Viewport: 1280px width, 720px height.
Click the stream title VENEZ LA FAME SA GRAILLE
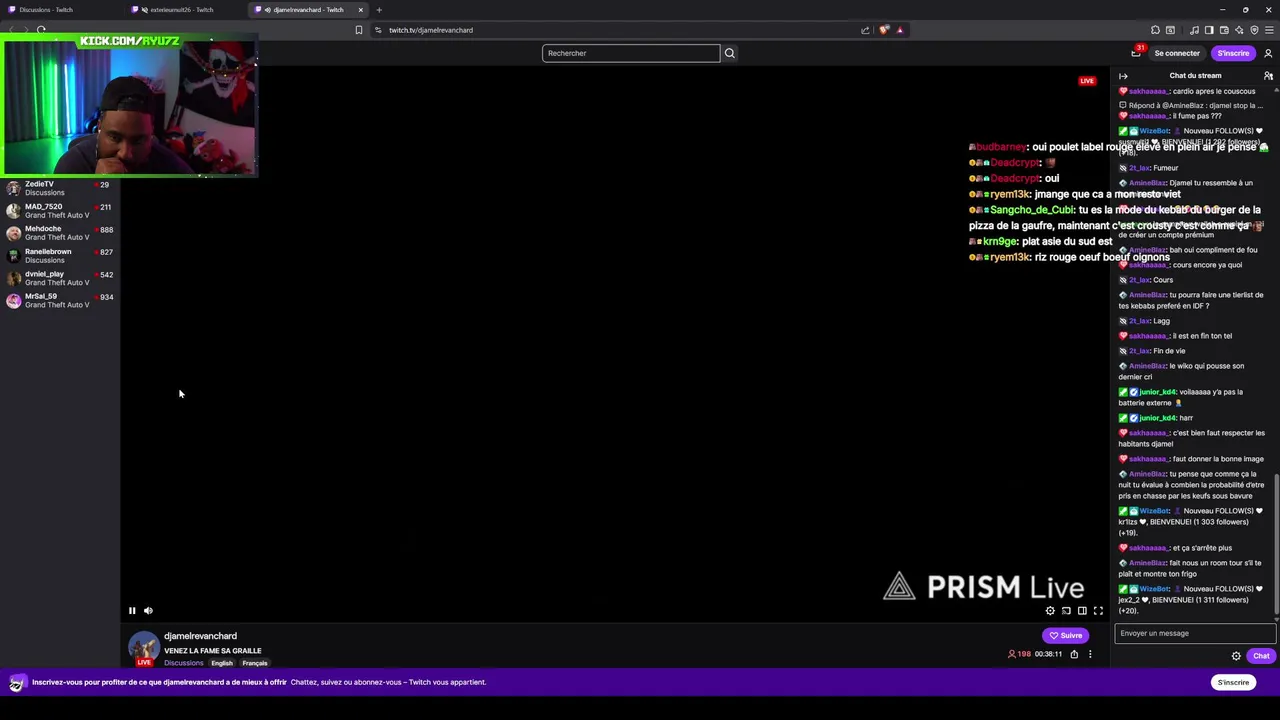point(213,651)
